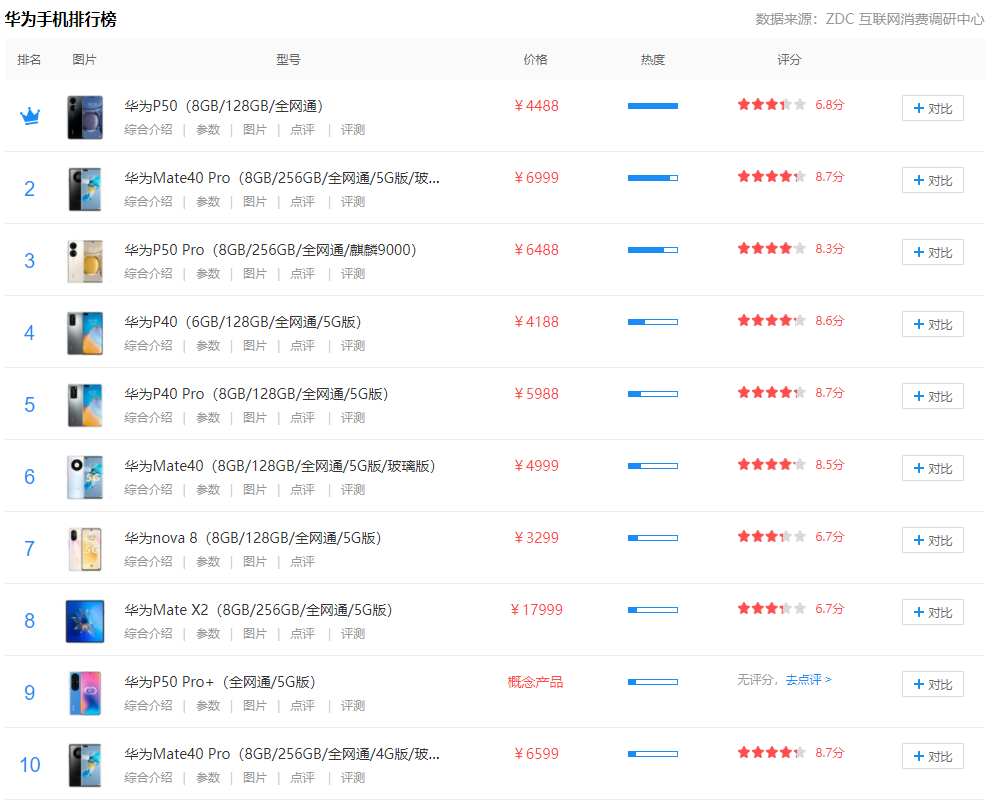
Task: Open 点评 under 华为P40 6GB/128GB
Action: pyautogui.click(x=302, y=346)
